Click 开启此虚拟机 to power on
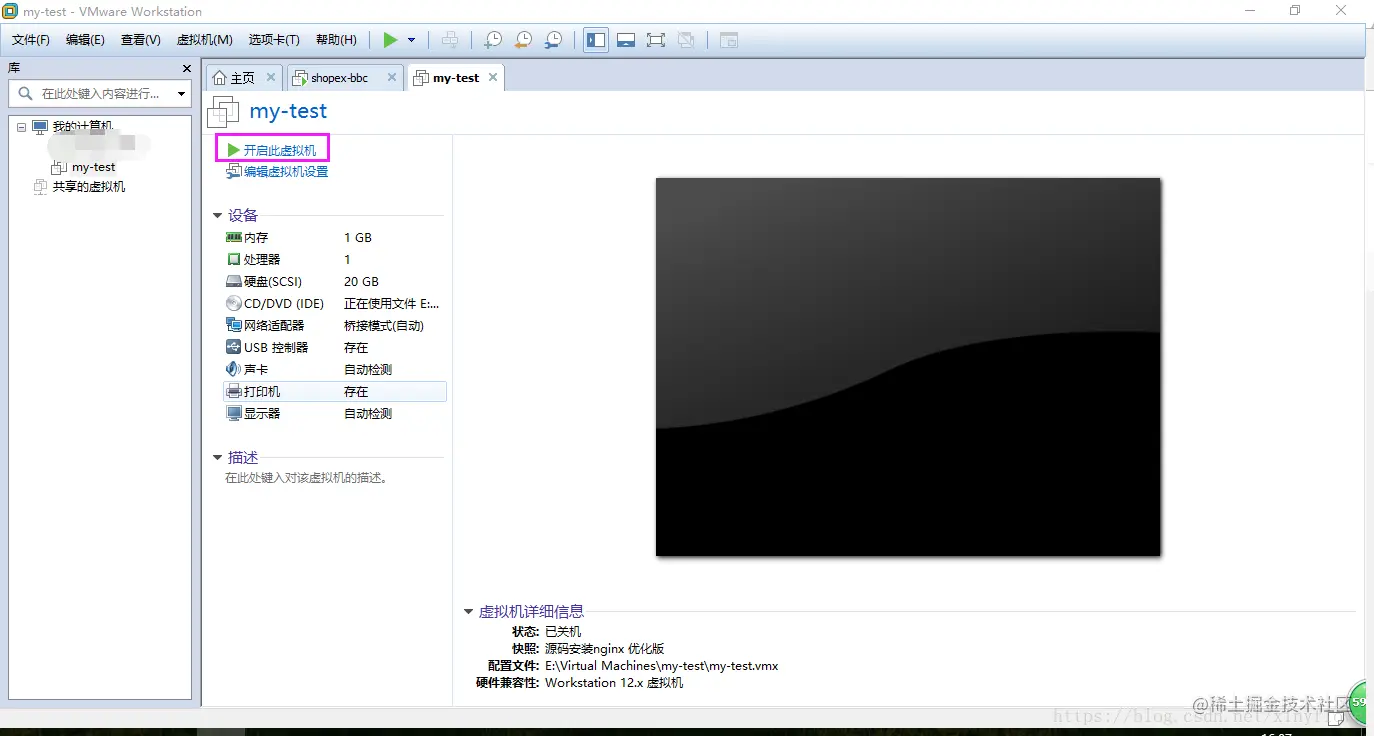The height and width of the screenshot is (736, 1374). point(277,147)
